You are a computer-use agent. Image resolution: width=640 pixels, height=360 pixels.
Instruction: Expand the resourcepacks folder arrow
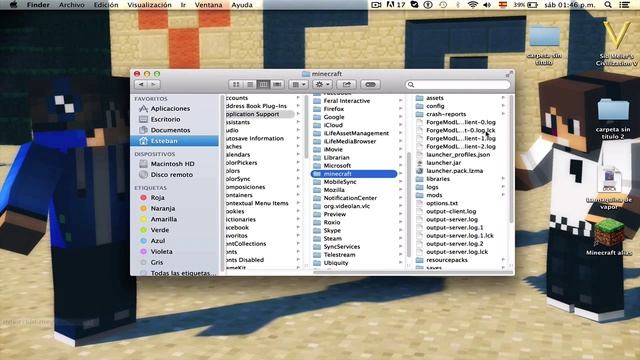pyautogui.click(x=503, y=260)
